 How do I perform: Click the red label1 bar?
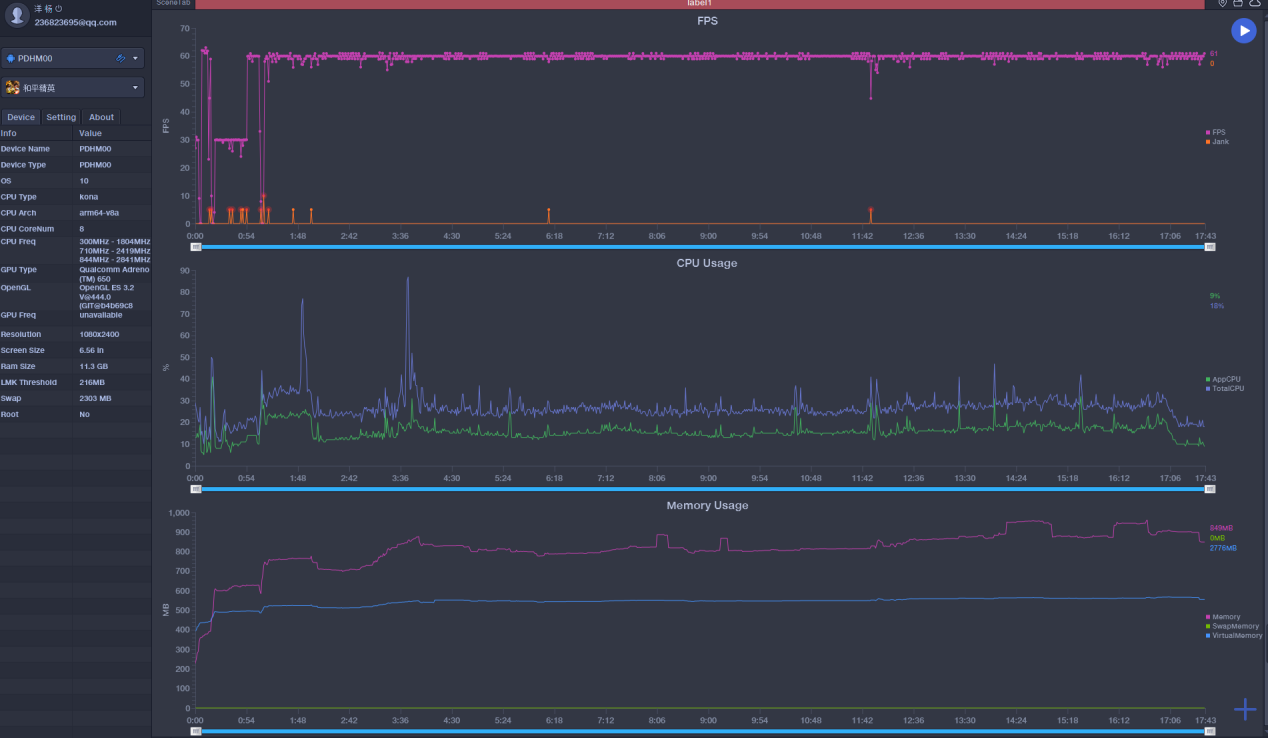pyautogui.click(x=699, y=4)
